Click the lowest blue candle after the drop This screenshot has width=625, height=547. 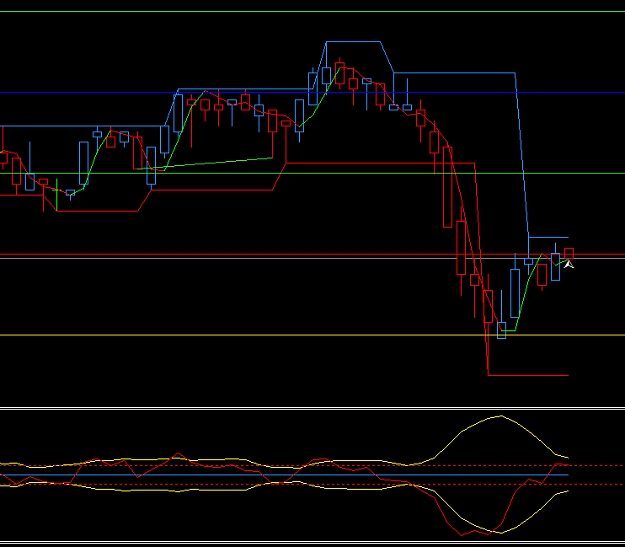(502, 331)
